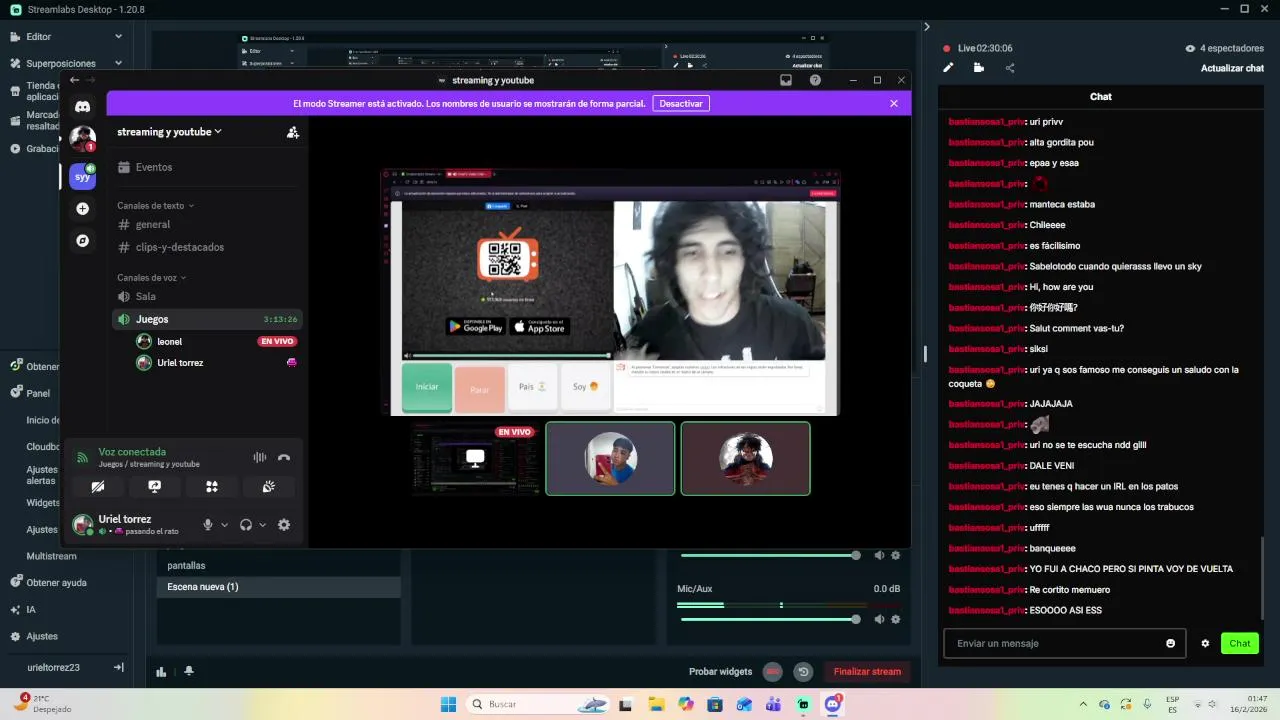Screen dimensions: 1280x720
Task: Dismiss the Streamer mode banner
Action: coord(894,103)
